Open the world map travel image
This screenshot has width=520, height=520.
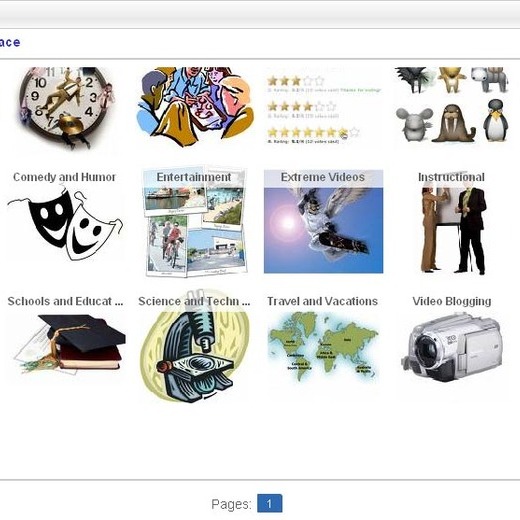click(323, 347)
